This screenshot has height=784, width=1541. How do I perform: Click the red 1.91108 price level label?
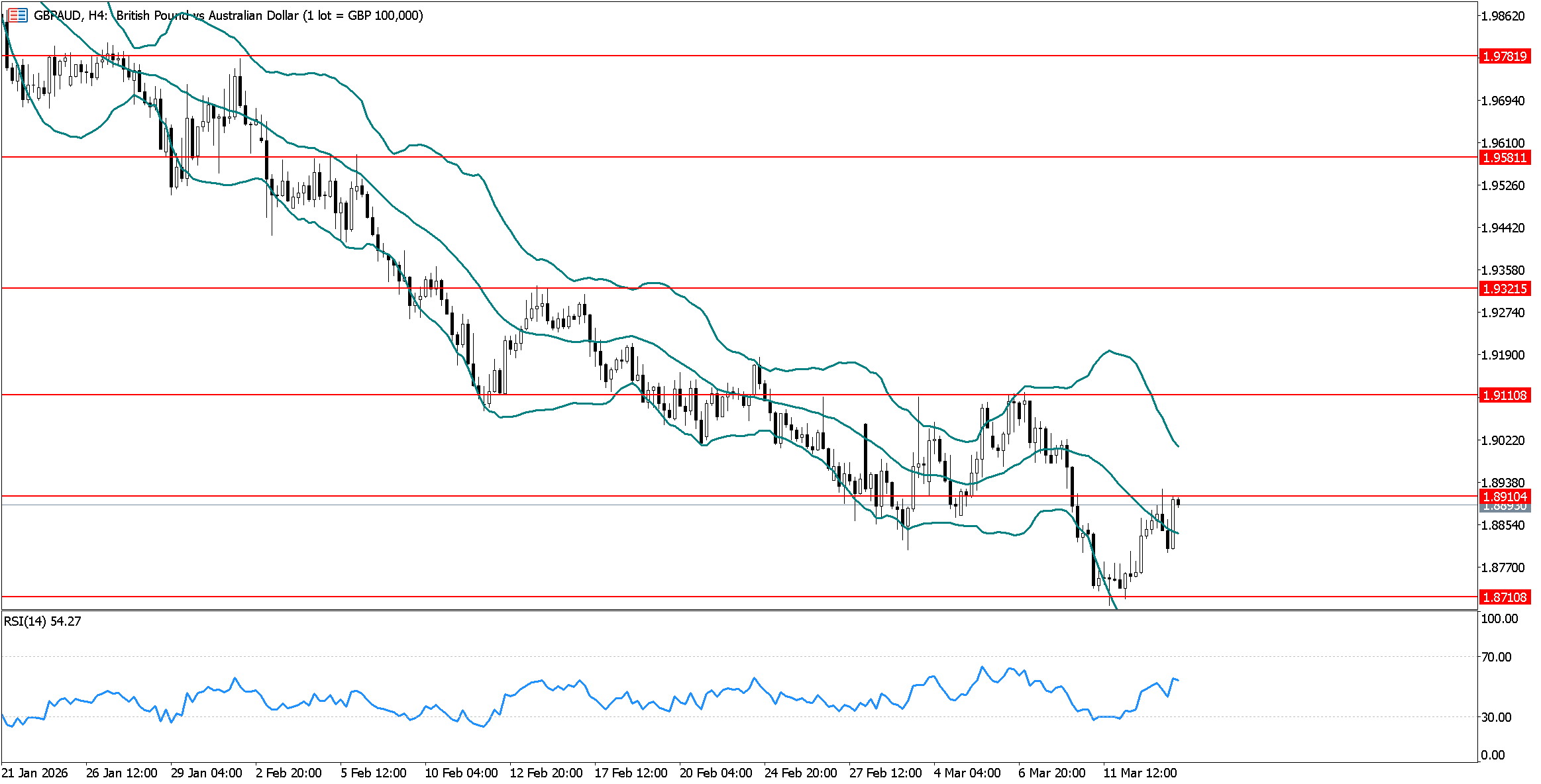pyautogui.click(x=1505, y=395)
